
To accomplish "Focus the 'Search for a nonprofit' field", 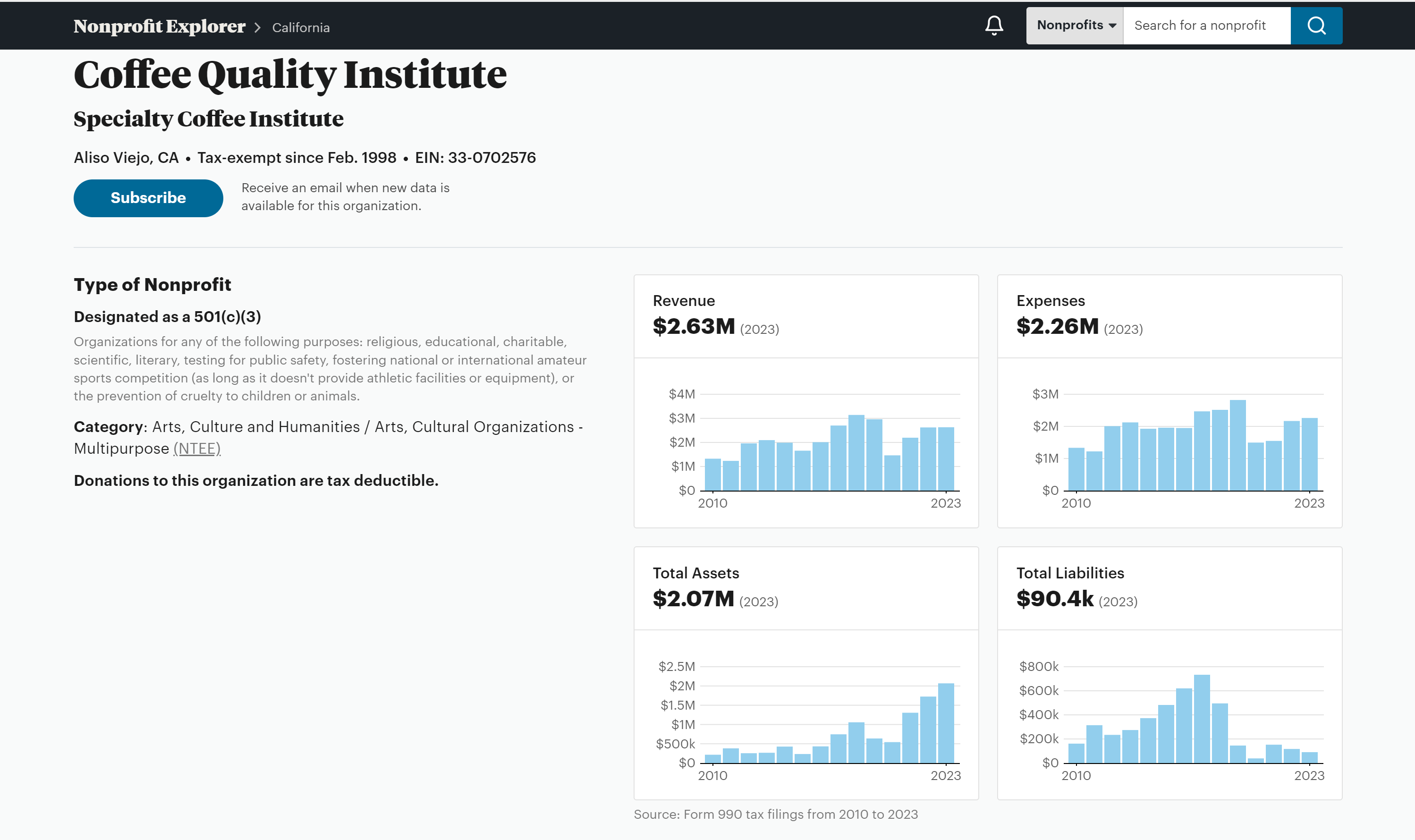I will click(x=1206, y=25).
